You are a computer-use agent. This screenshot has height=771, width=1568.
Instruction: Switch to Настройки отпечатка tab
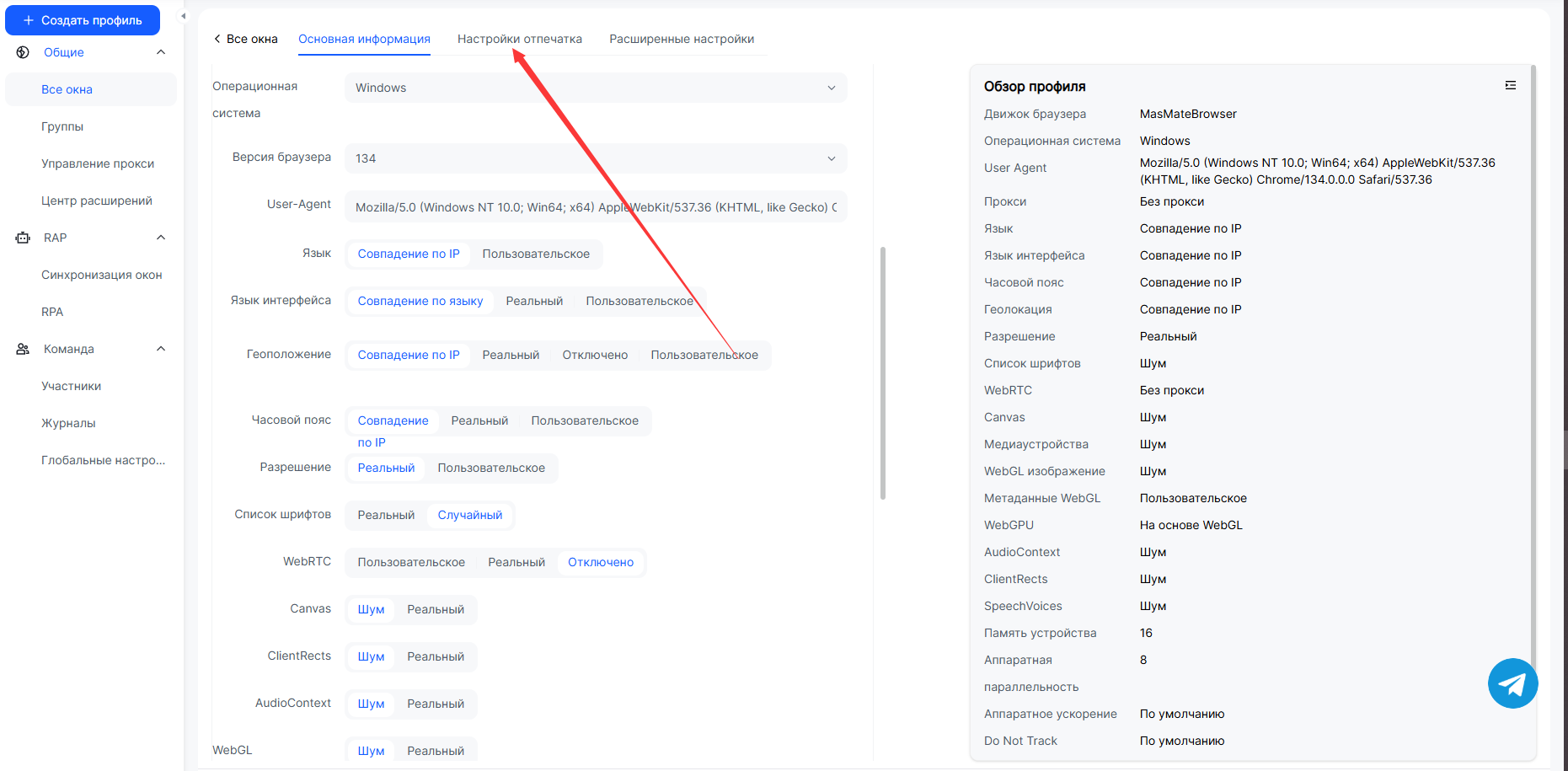[519, 39]
